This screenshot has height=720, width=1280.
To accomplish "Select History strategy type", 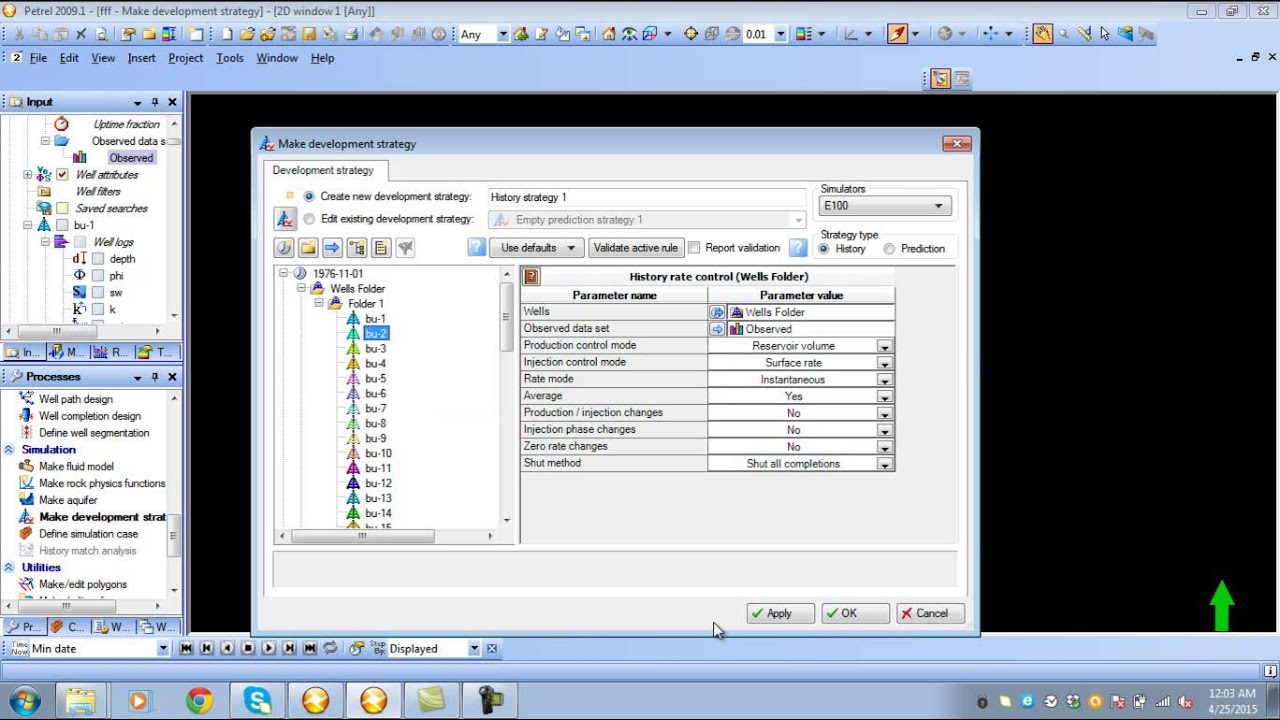I will point(825,249).
